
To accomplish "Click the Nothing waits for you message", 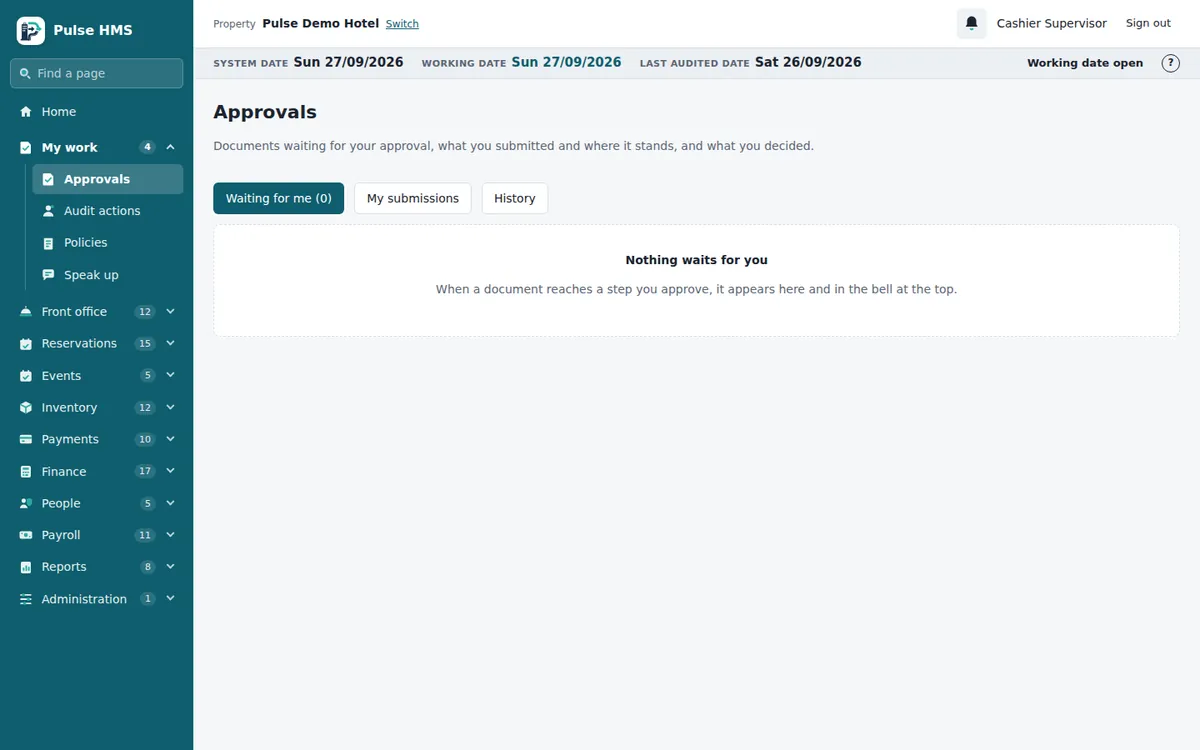I will click(697, 260).
